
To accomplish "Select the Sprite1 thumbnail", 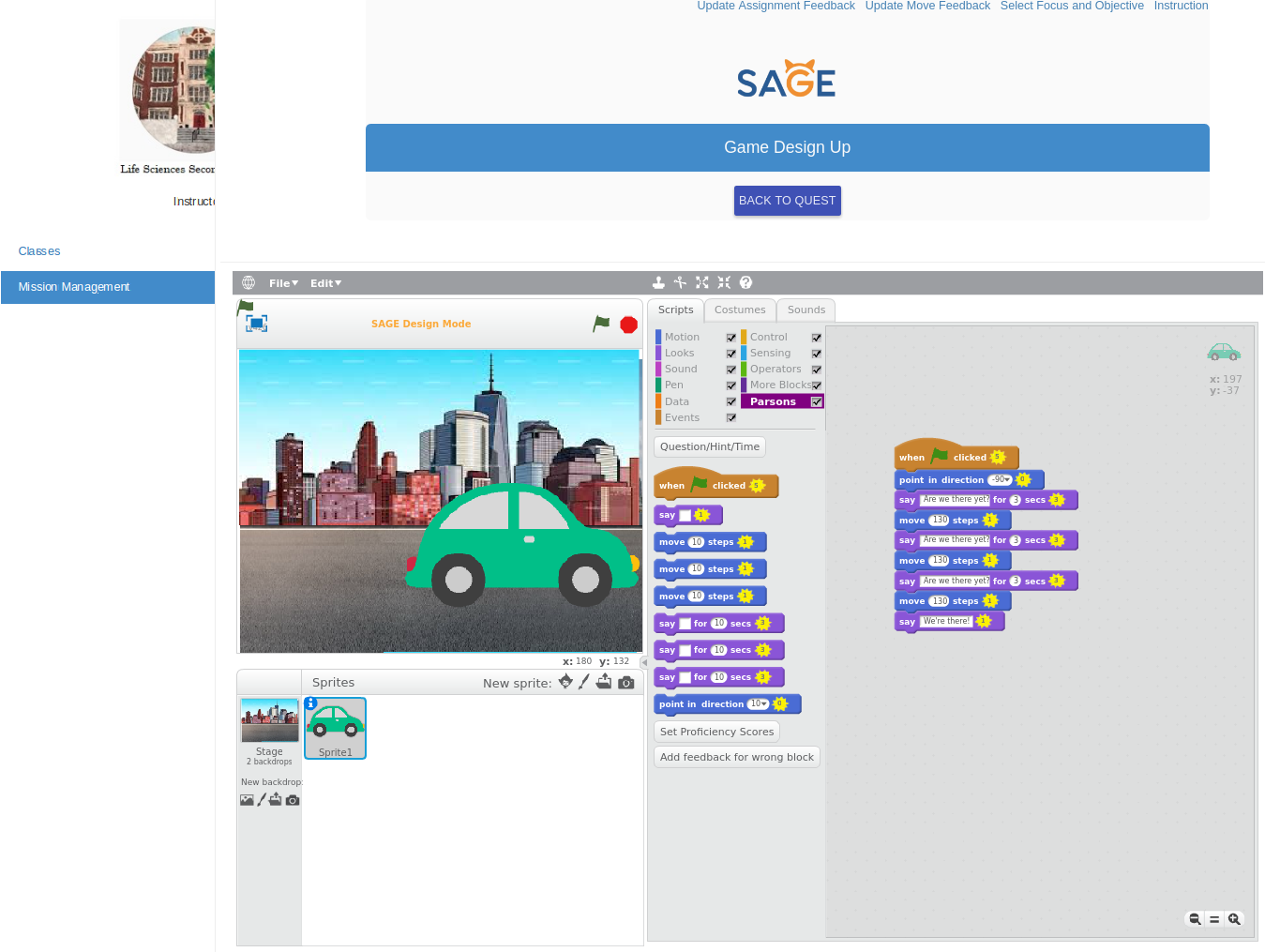I will [x=335, y=728].
